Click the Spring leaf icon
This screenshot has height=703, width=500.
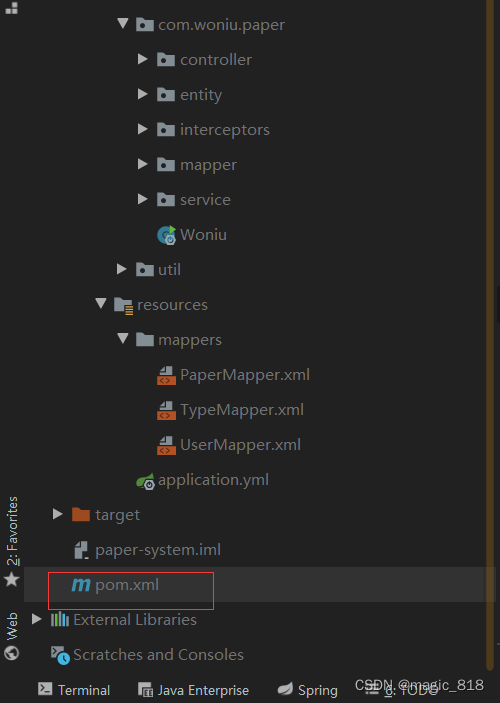(285, 689)
